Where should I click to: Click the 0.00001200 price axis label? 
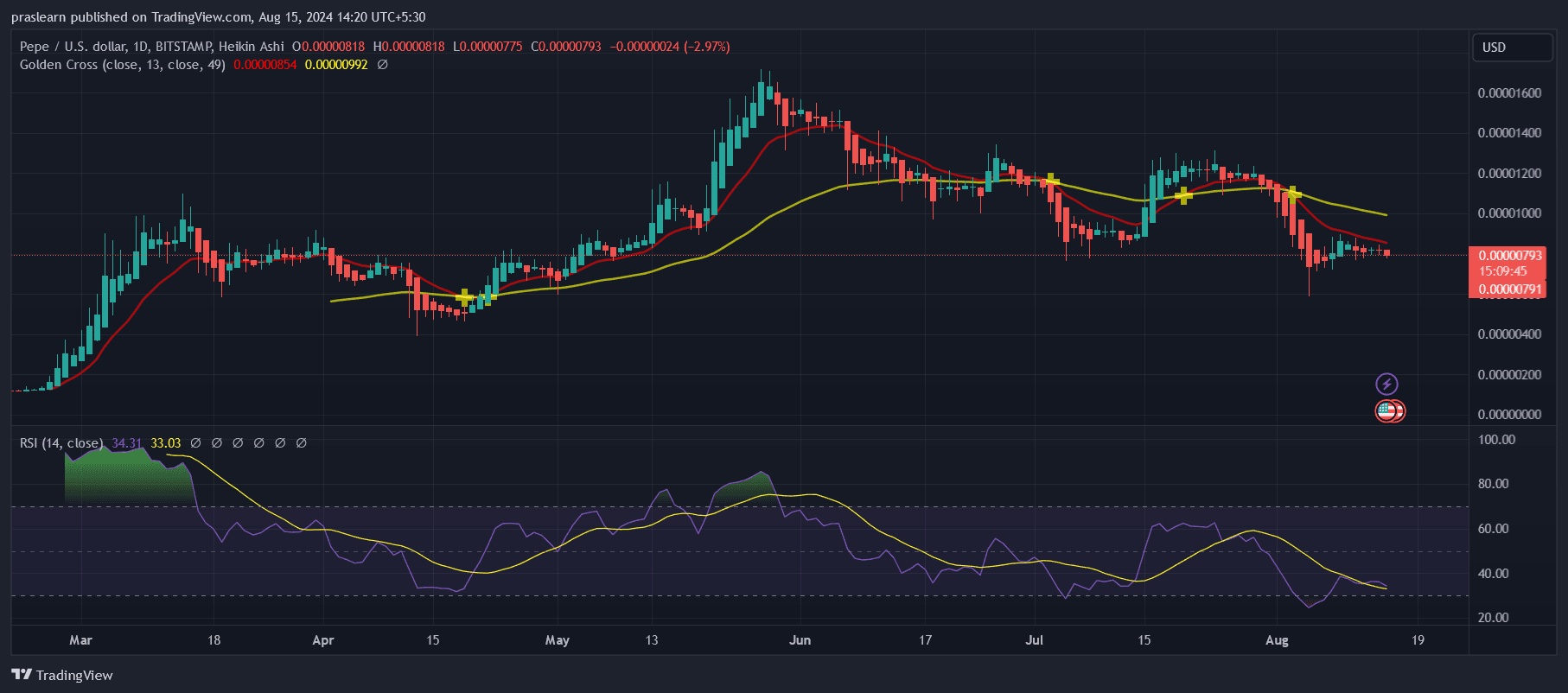pos(1509,174)
